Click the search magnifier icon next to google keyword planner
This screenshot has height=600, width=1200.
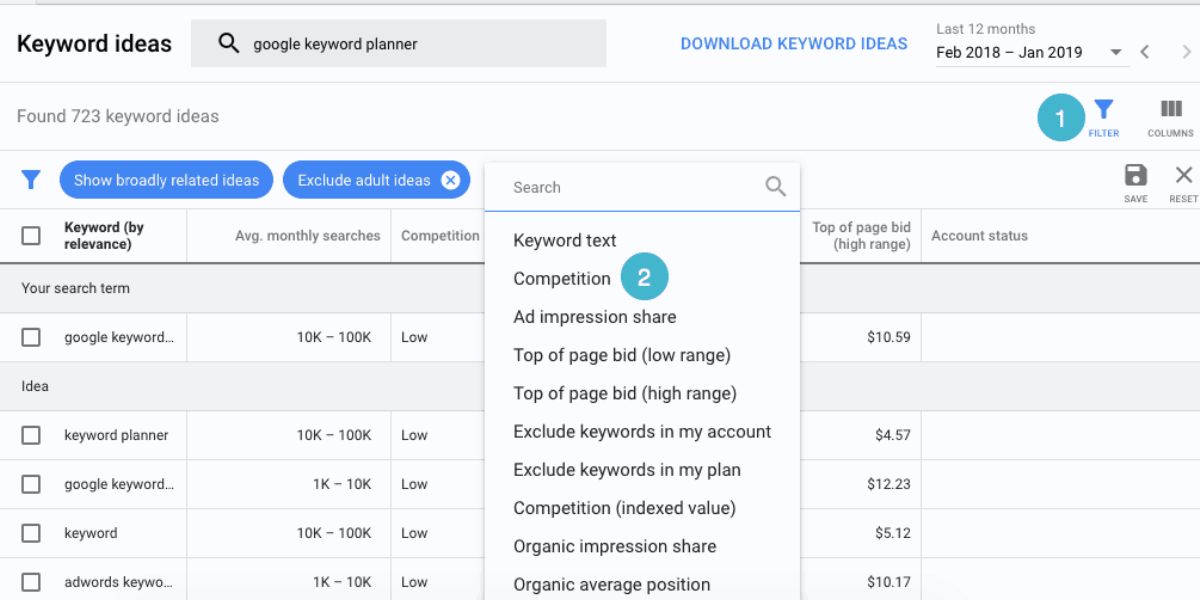coord(229,44)
